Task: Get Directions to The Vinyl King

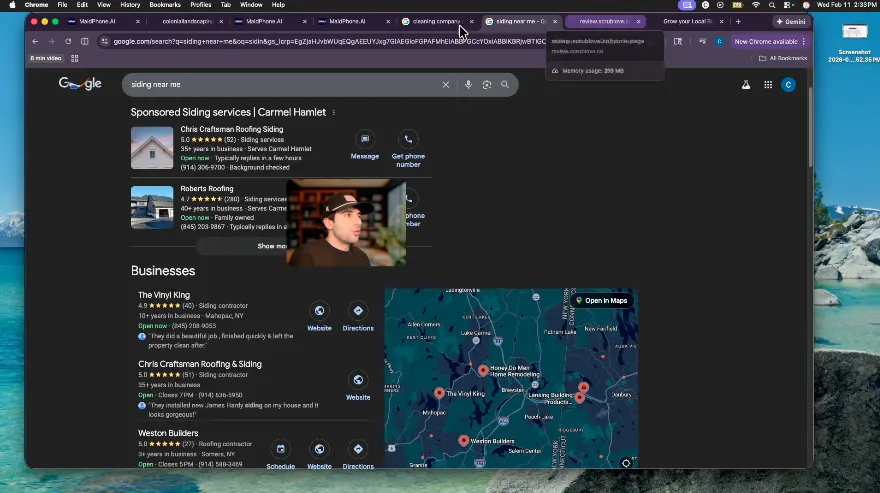Action: click(358, 311)
